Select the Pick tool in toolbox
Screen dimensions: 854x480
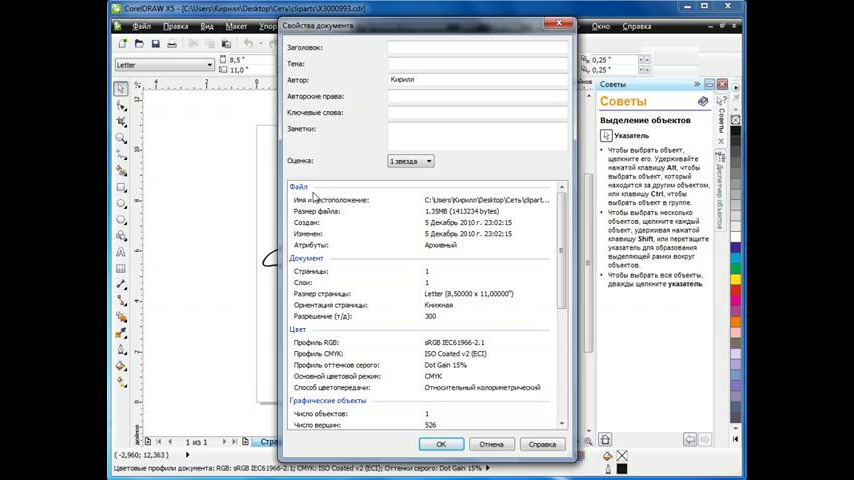(x=121, y=89)
